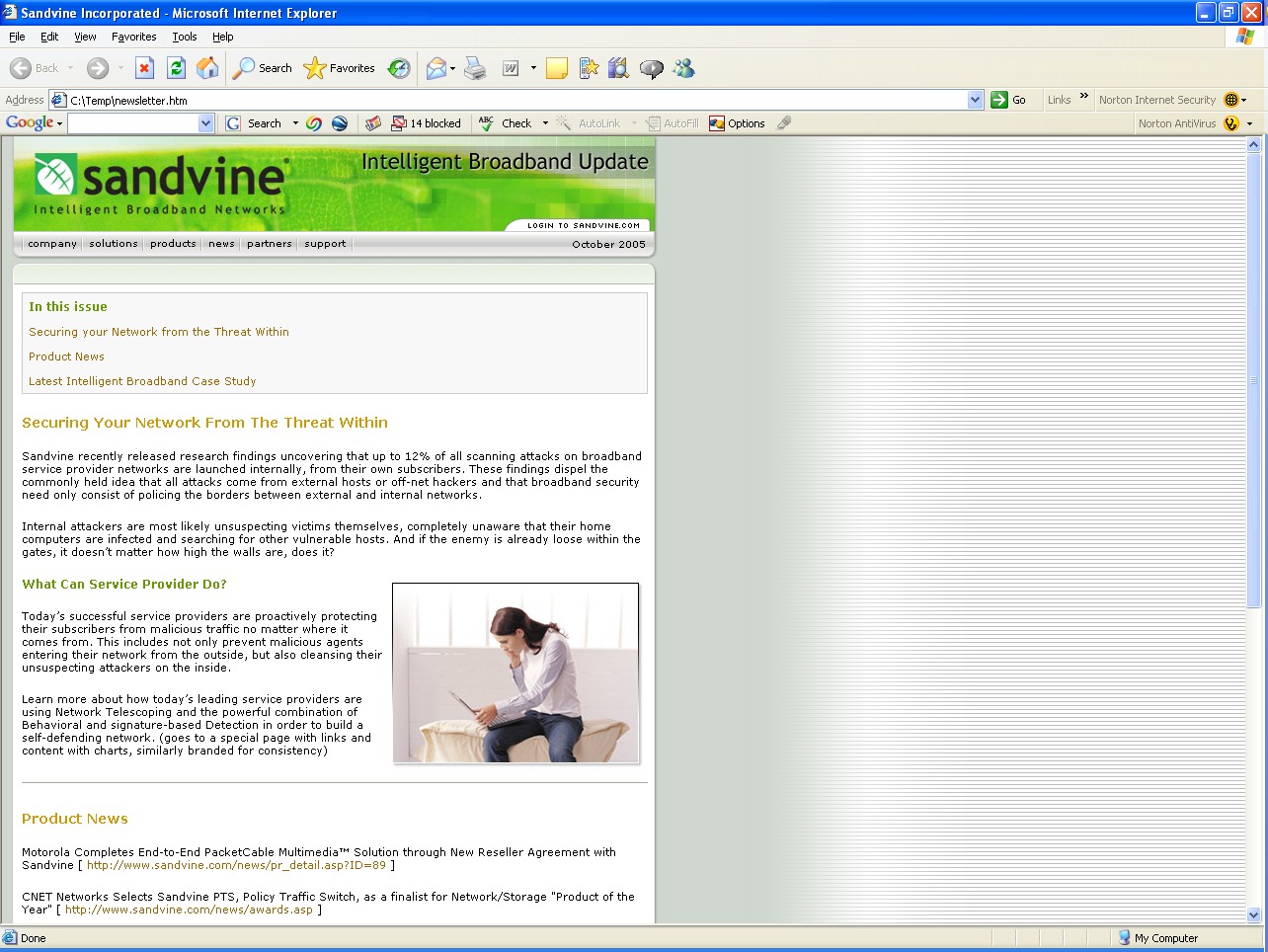The image size is (1268, 952).
Task: Click the Go button
Action: point(1008,100)
